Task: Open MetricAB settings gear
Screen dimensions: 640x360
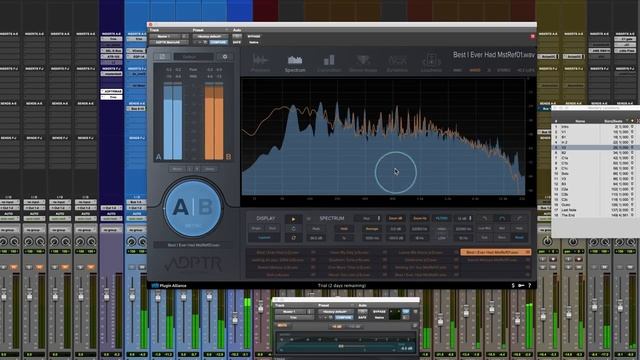Action: pos(224,57)
